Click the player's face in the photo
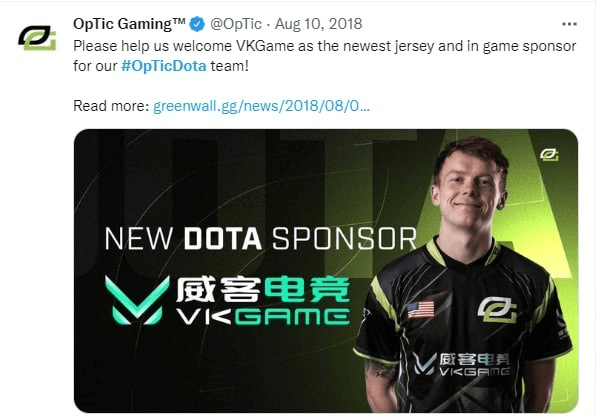The image size is (607, 416). coord(469,188)
